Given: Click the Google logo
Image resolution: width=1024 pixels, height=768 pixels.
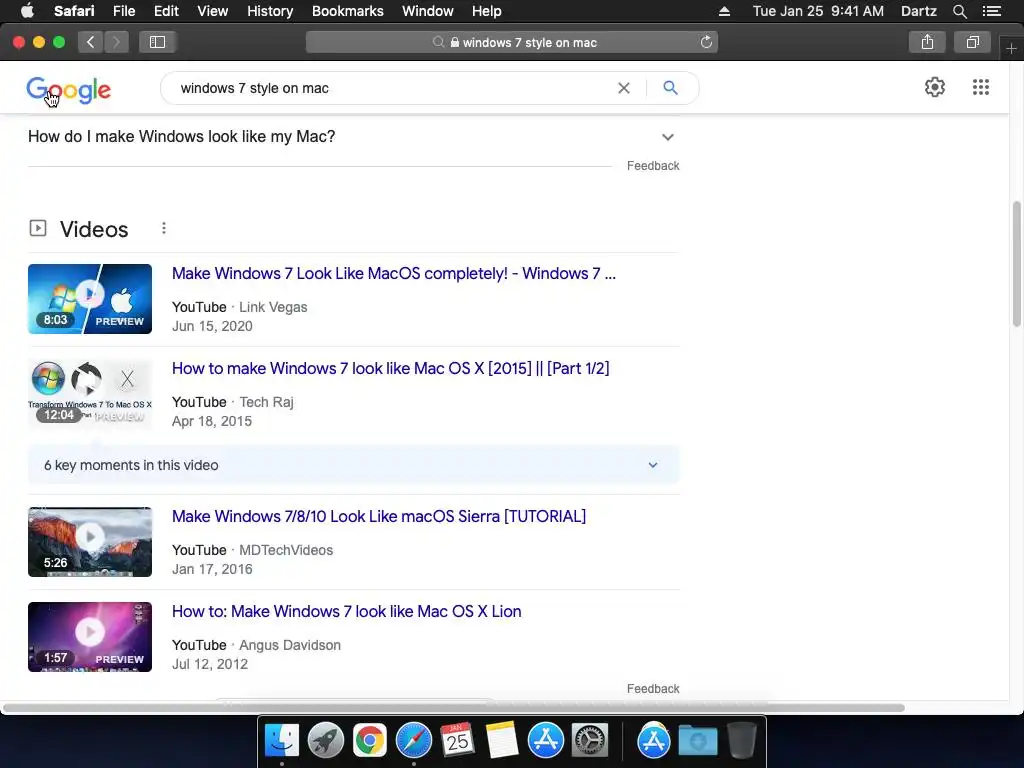Looking at the screenshot, I should point(69,89).
